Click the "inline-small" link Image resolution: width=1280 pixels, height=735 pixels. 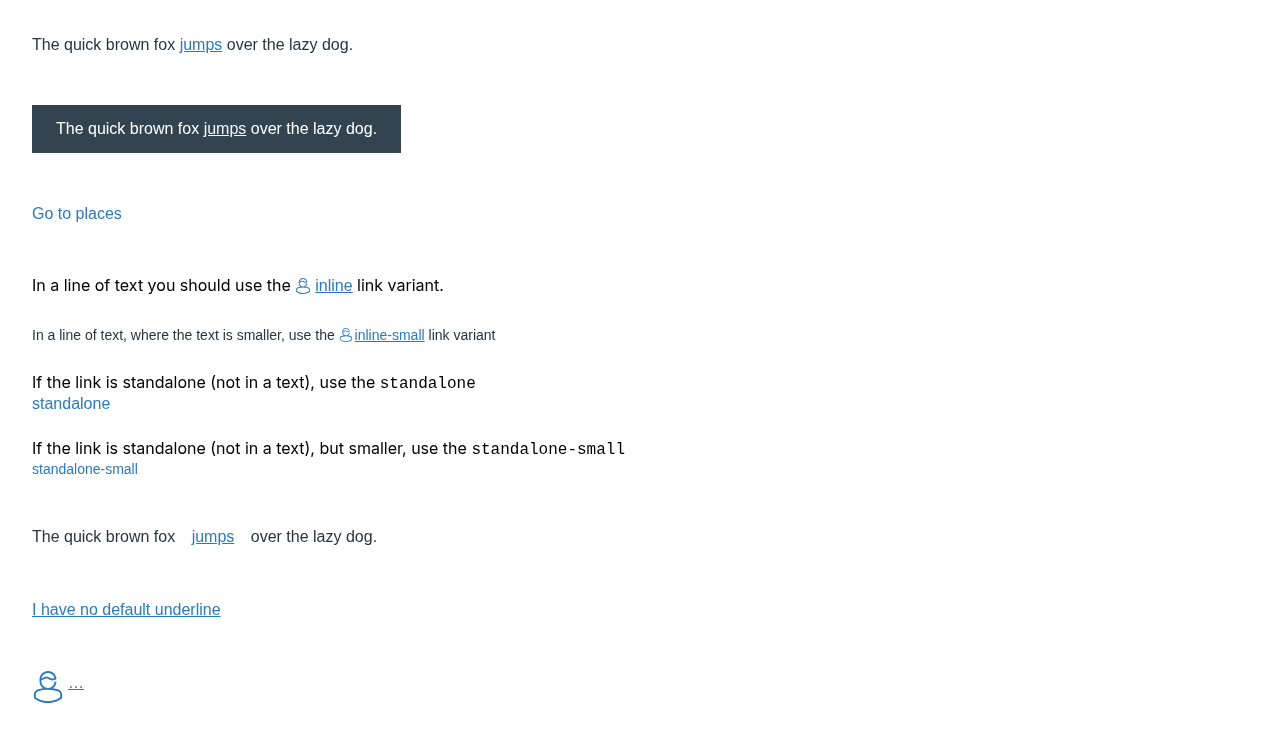pos(389,335)
